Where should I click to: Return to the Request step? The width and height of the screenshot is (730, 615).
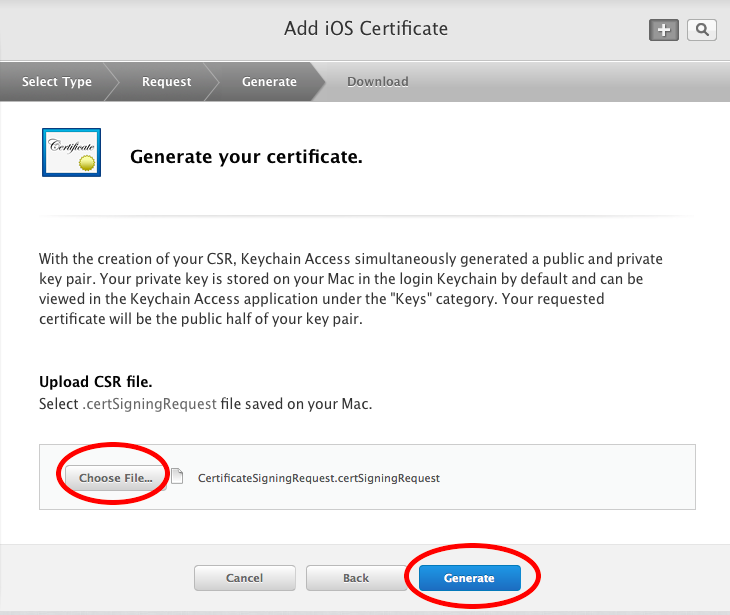(166, 82)
